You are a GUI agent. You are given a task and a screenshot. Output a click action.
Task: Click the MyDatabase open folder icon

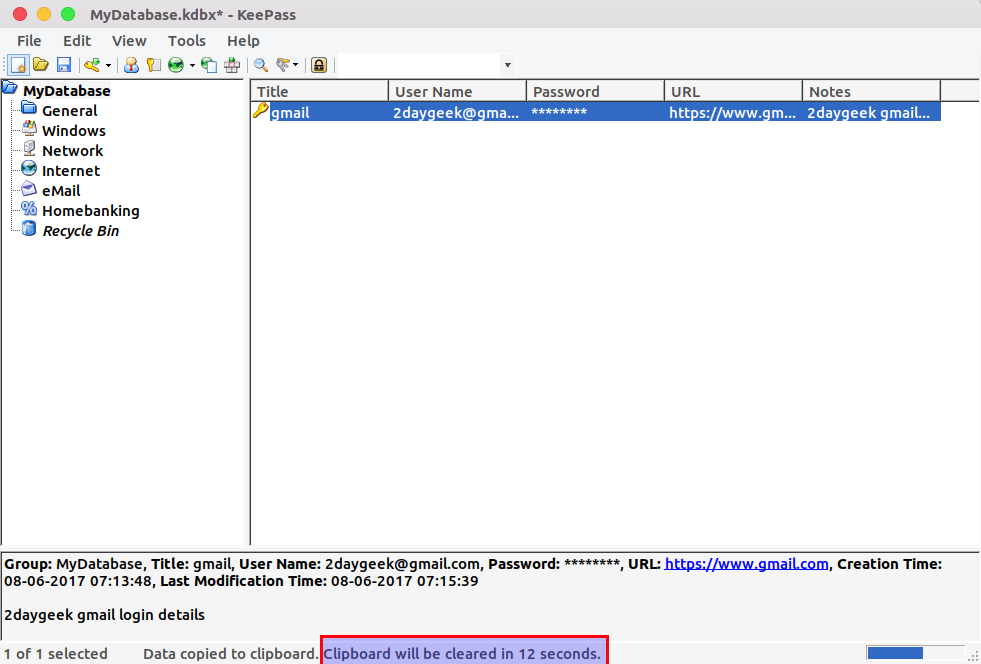[x=10, y=88]
